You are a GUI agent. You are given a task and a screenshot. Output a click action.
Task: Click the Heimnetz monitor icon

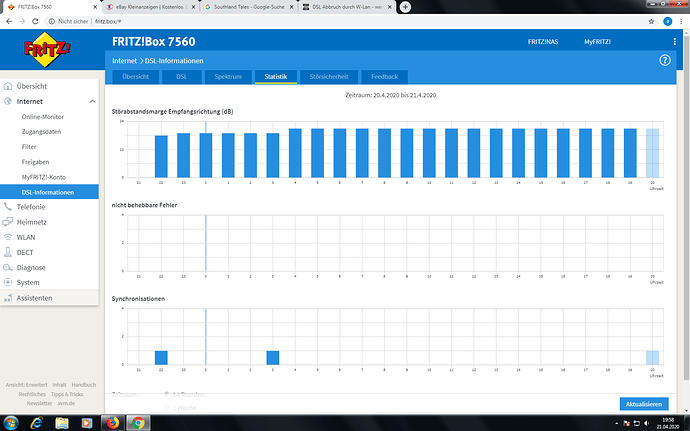(7, 222)
